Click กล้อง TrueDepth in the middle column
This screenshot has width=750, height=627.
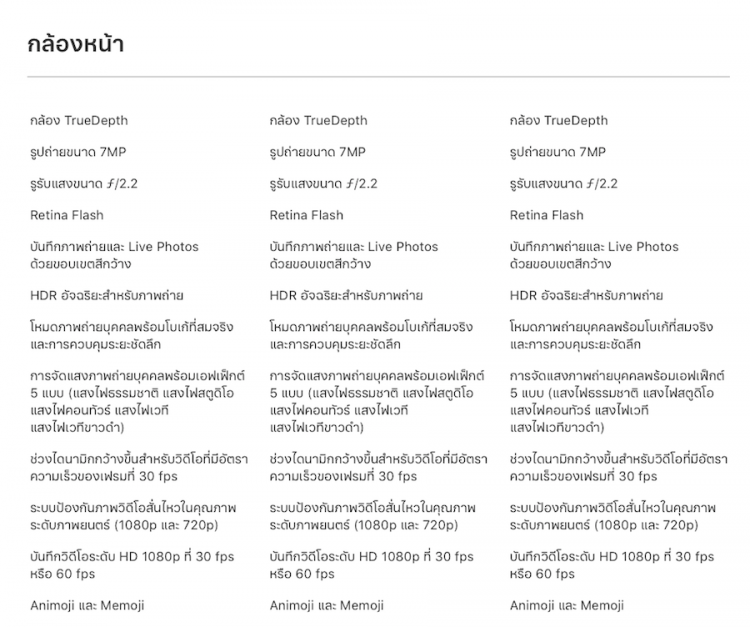click(318, 121)
